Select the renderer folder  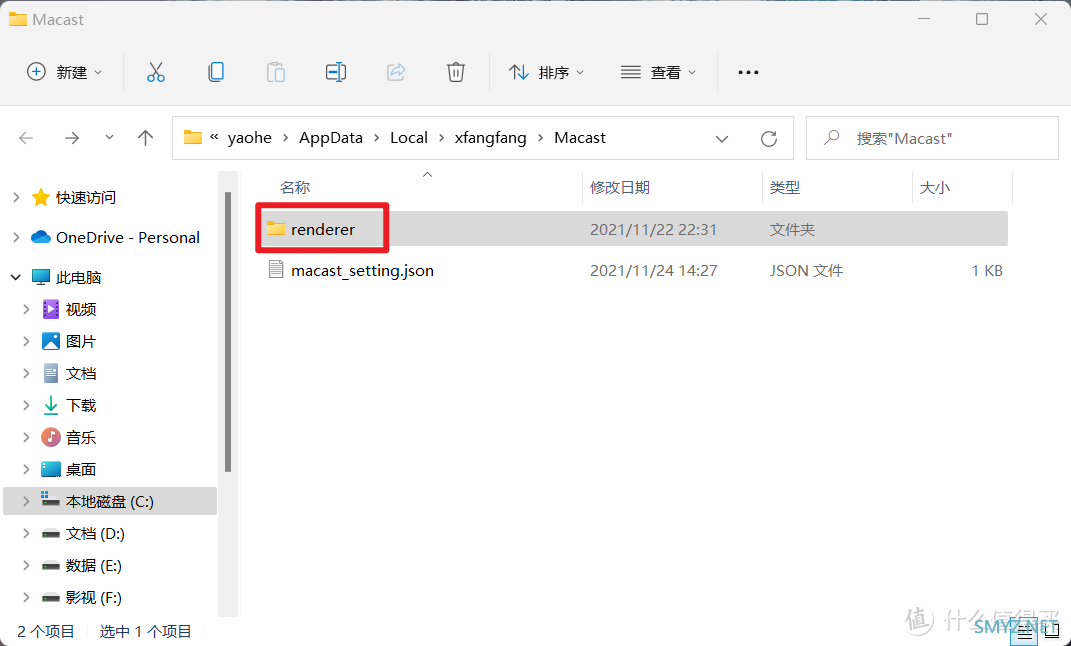[x=632, y=229]
